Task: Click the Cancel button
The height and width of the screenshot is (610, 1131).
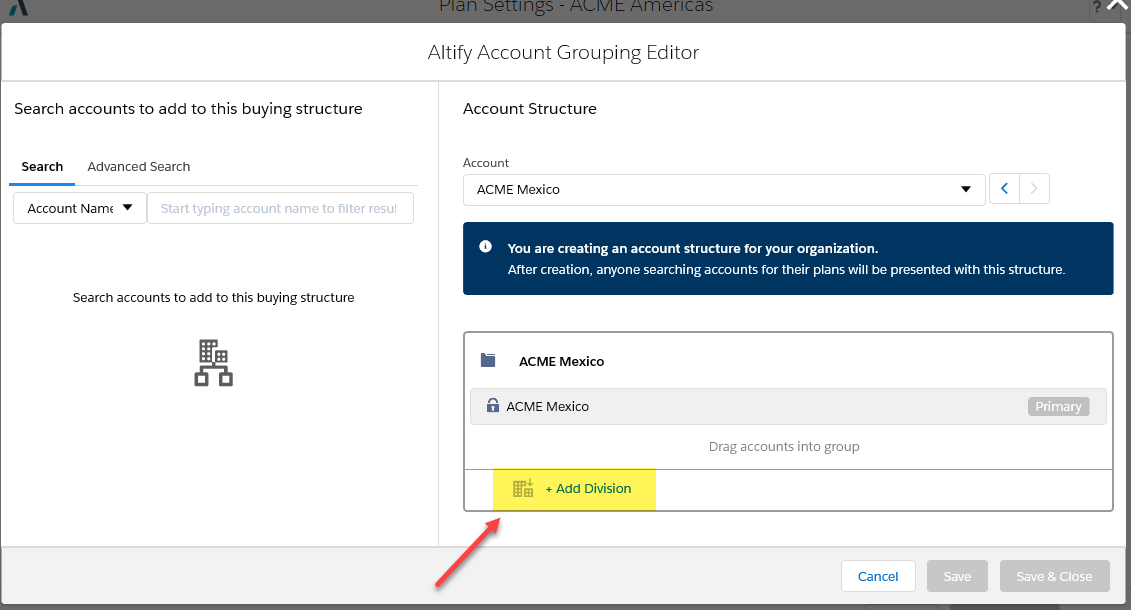Action: [x=878, y=576]
